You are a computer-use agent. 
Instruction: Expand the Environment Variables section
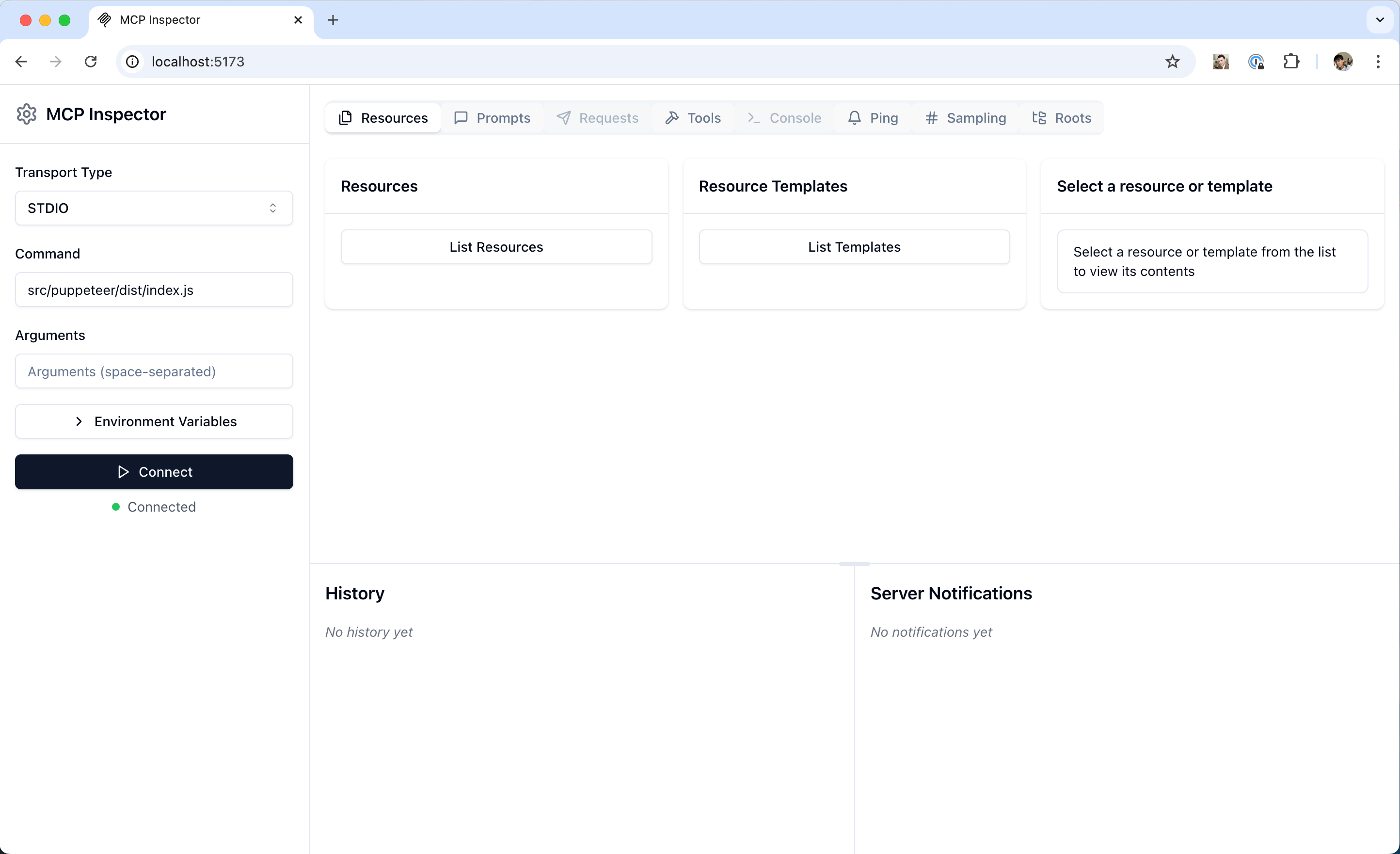click(x=154, y=421)
